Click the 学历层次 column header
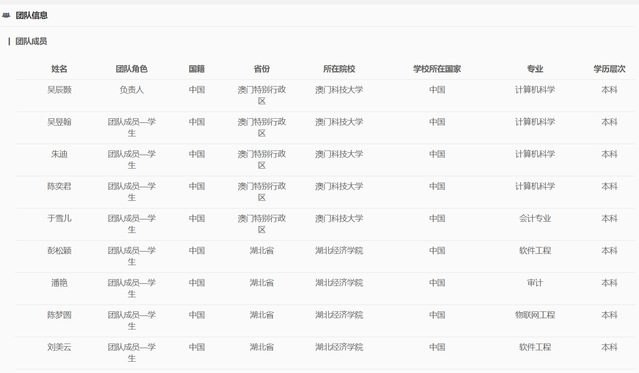This screenshot has width=639, height=373. click(609, 69)
